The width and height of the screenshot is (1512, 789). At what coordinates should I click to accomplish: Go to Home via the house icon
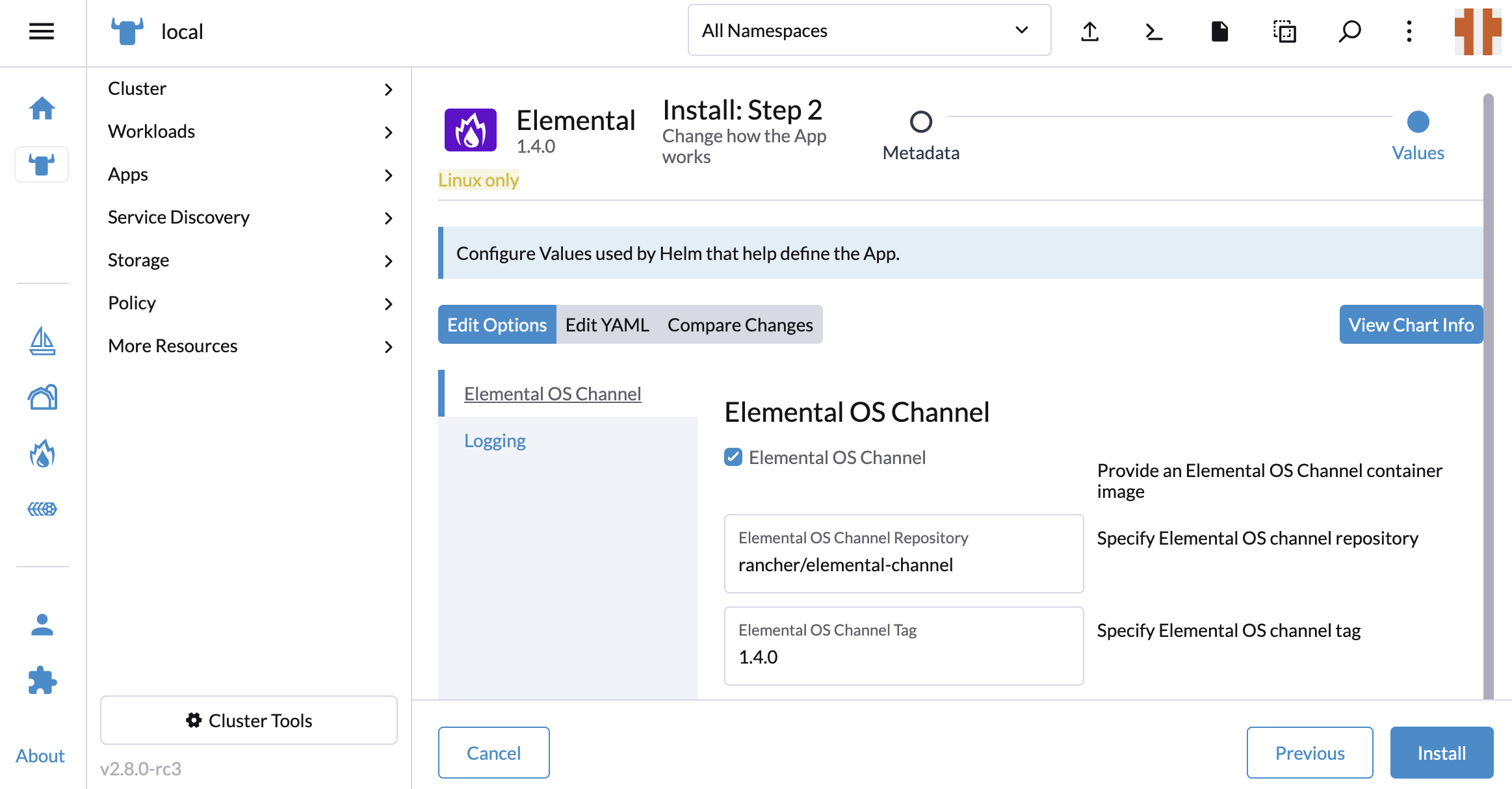click(x=42, y=108)
